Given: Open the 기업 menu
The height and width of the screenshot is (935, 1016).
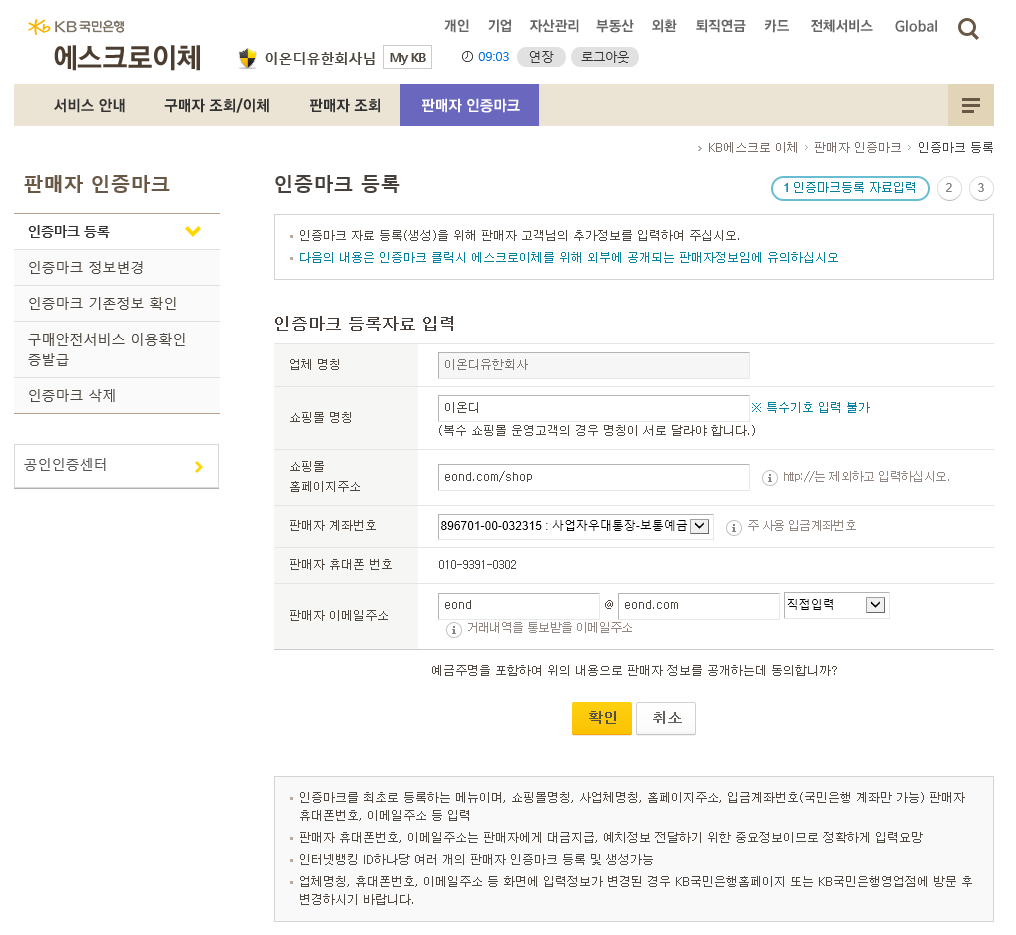Looking at the screenshot, I should click(x=500, y=26).
